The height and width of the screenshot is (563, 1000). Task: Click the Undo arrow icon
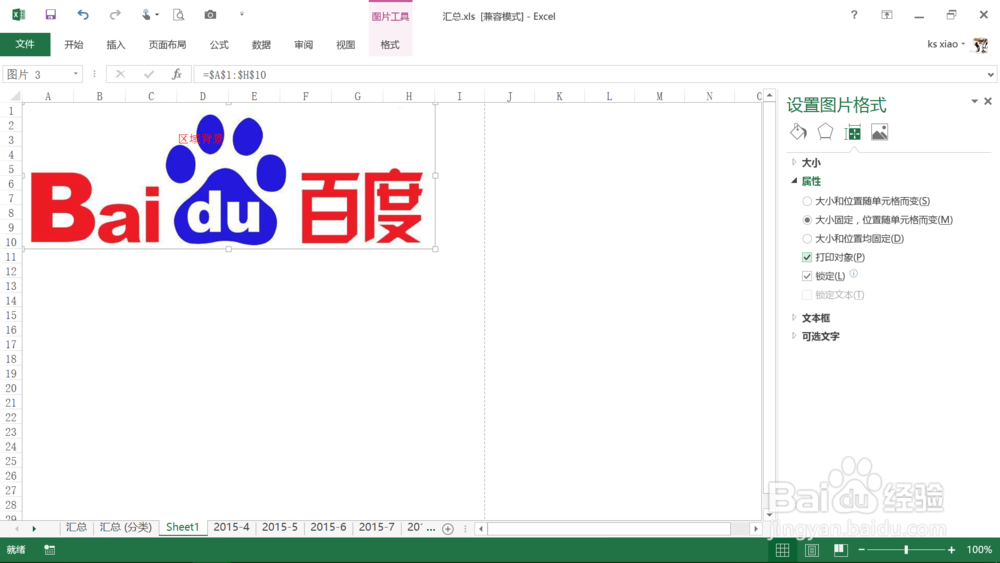(x=83, y=15)
